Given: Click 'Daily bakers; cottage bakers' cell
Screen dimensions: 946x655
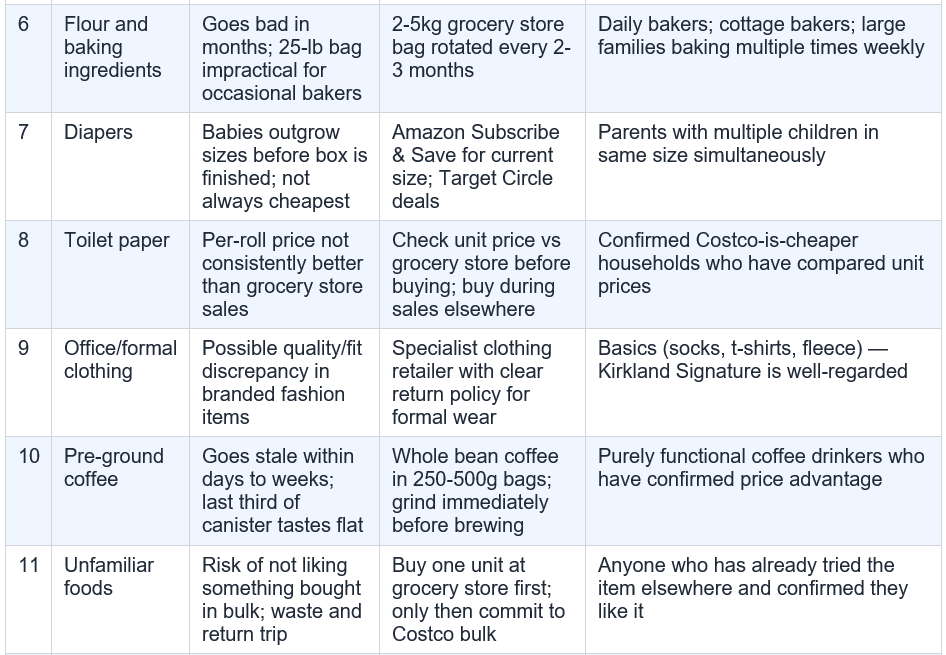Looking at the screenshot, I should (x=763, y=59).
